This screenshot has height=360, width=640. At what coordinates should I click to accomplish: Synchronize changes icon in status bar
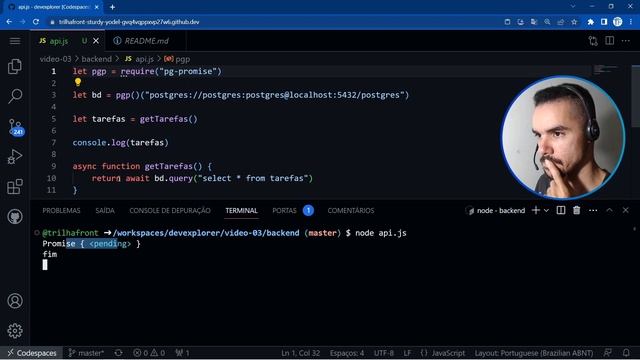[x=118, y=353]
